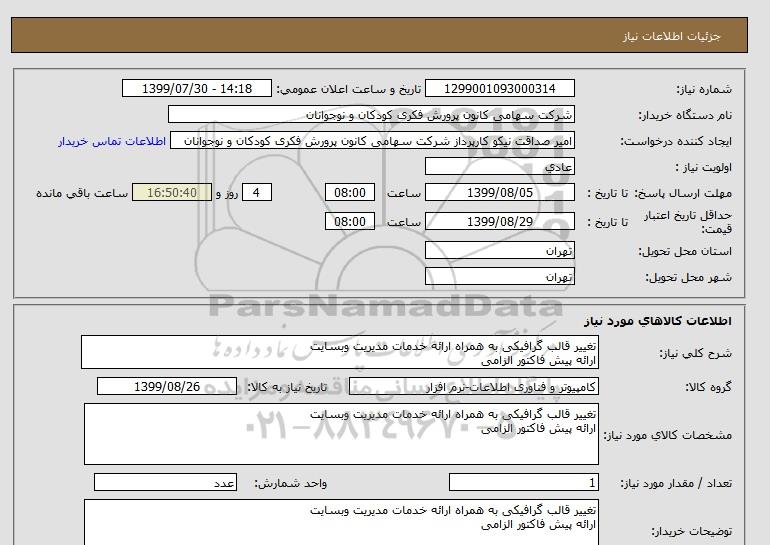The image size is (770, 545).
Task: Click the label شرح کلی نیاز
Action: click(695, 353)
